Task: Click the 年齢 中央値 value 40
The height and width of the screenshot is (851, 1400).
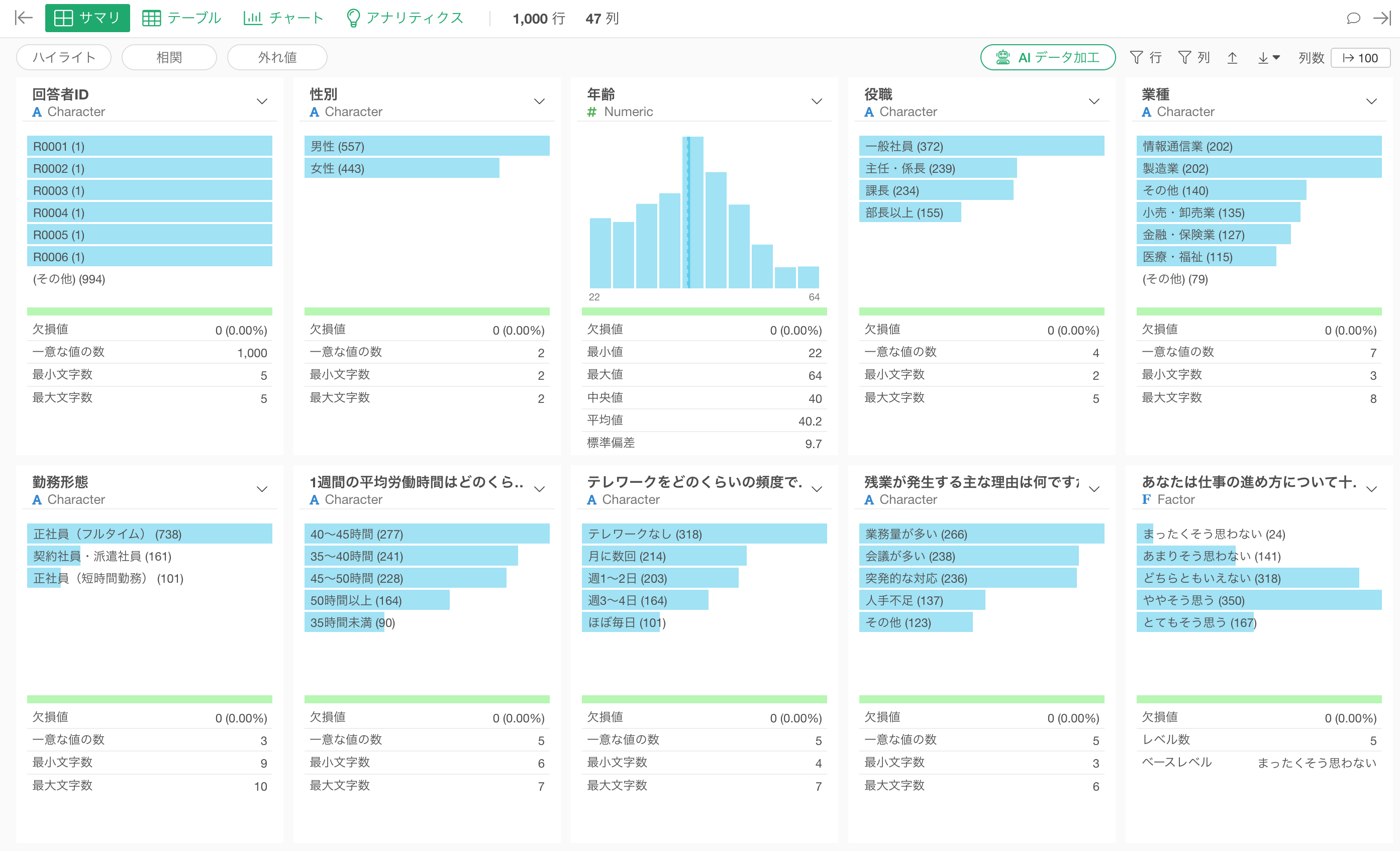Action: coord(815,398)
